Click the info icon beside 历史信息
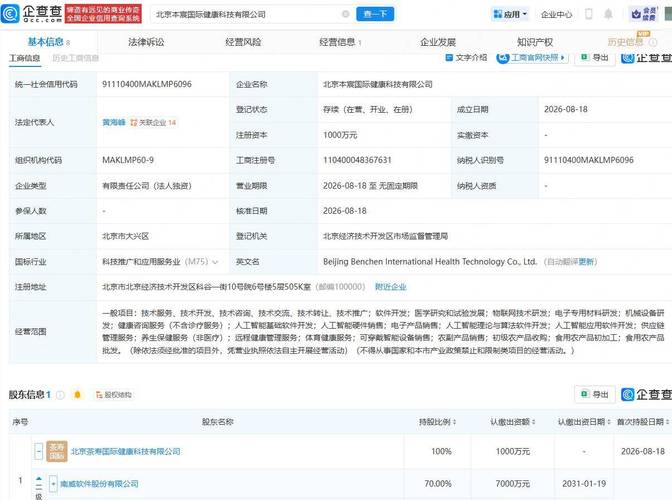 point(653,42)
